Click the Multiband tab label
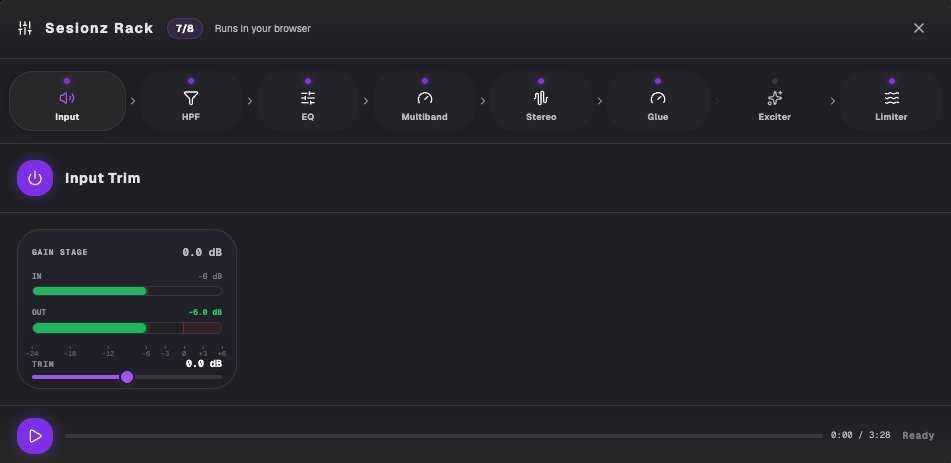This screenshot has width=951, height=463. pyautogui.click(x=425, y=117)
